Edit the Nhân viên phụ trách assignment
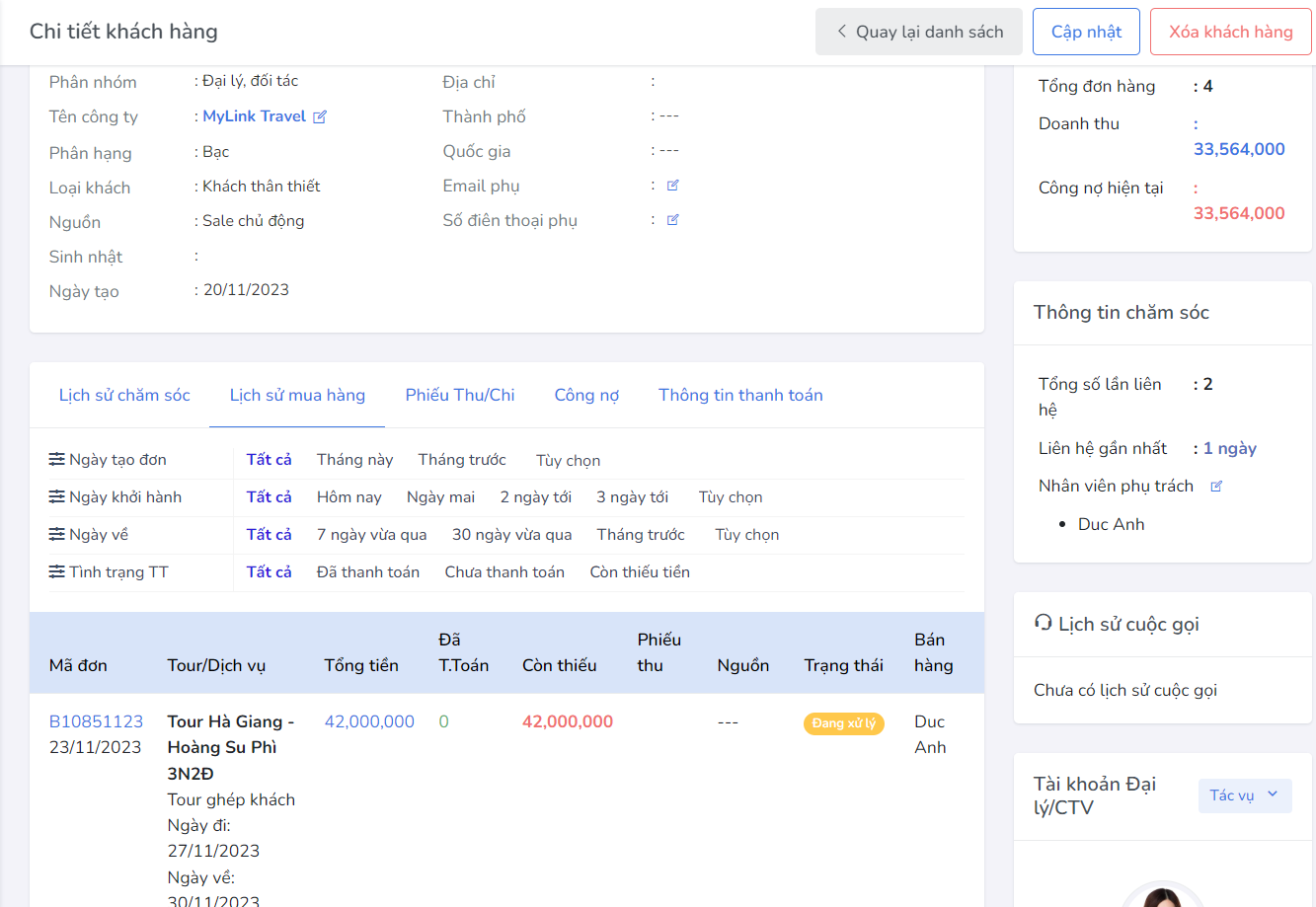This screenshot has height=907, width=1316. point(1216,486)
